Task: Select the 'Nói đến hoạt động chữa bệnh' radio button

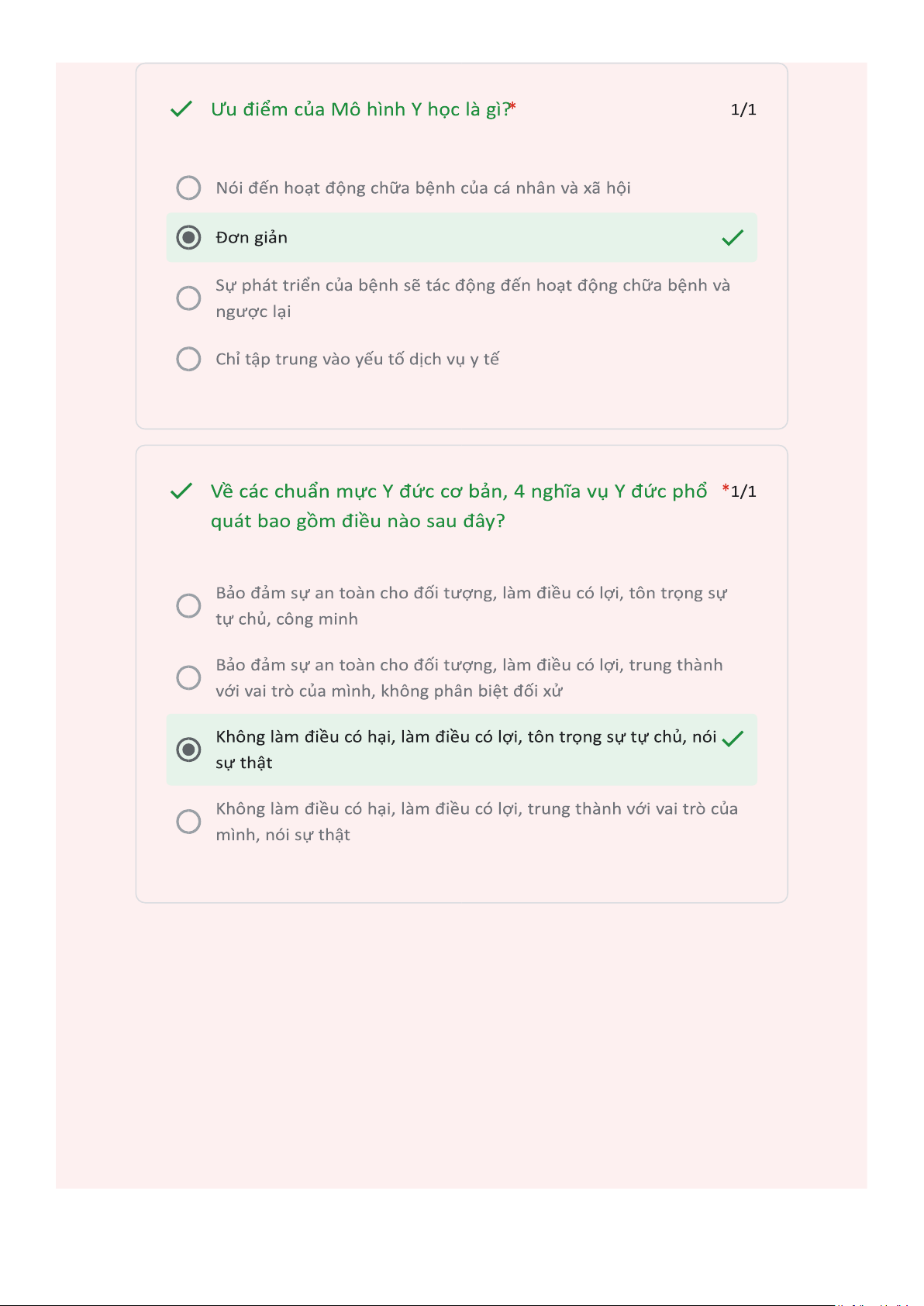Action: tap(188, 188)
